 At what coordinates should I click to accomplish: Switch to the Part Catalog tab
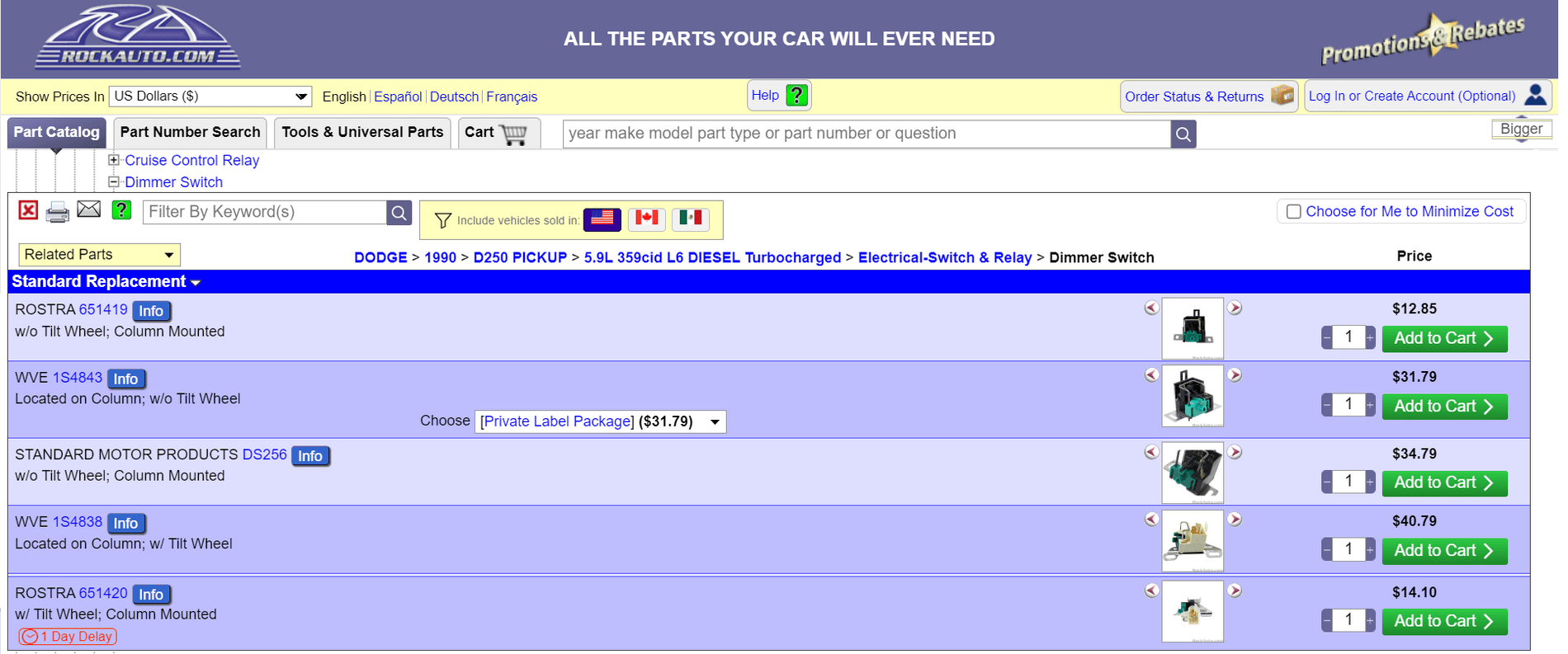[56, 132]
